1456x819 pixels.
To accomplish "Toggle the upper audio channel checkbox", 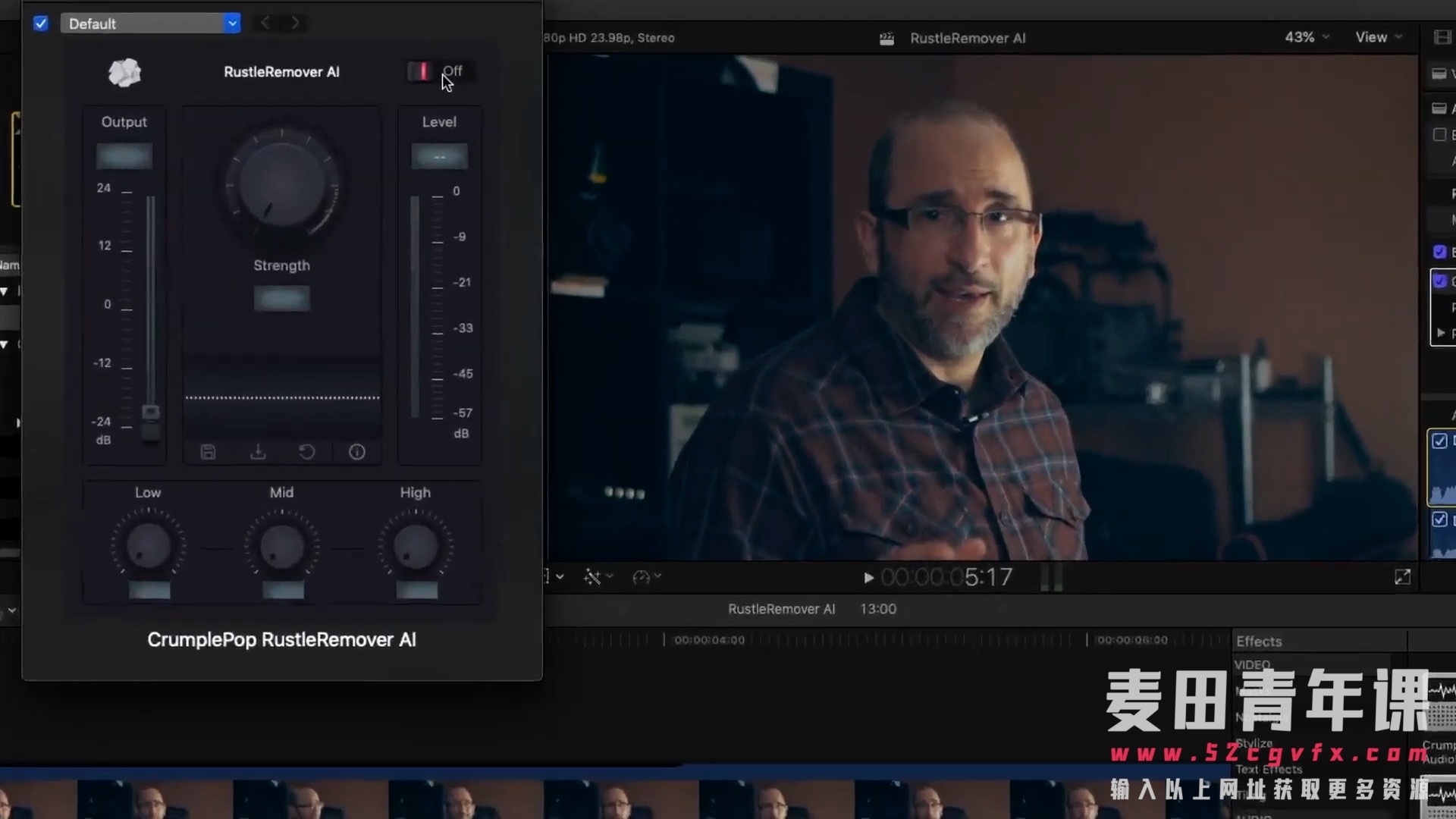I will [x=1439, y=441].
